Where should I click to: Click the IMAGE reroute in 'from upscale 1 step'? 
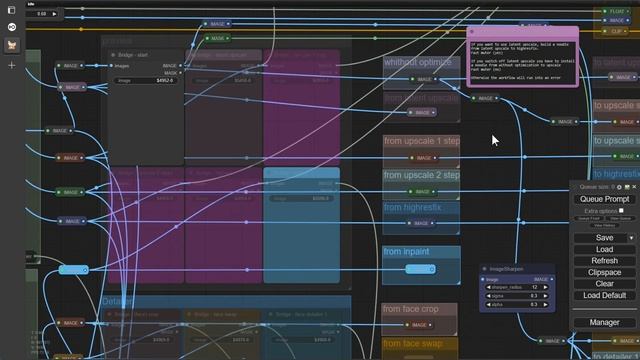[x=424, y=158]
